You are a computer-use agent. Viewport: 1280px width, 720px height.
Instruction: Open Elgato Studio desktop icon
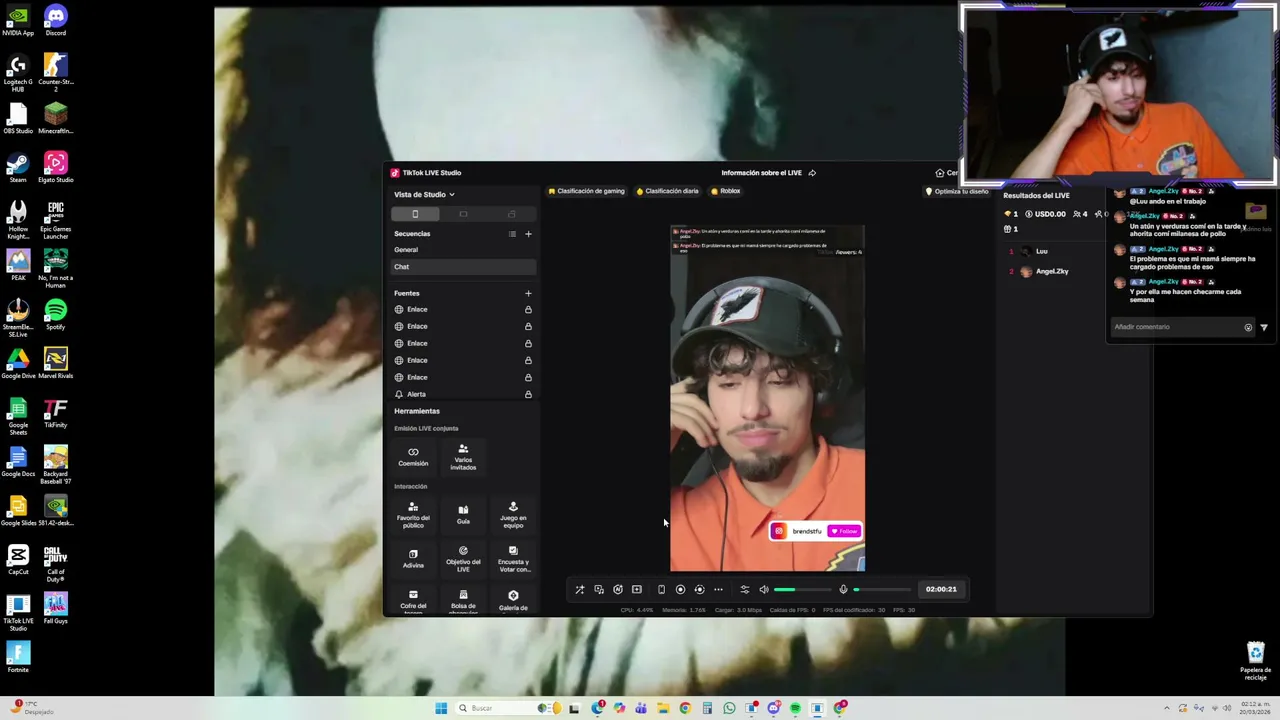point(56,167)
